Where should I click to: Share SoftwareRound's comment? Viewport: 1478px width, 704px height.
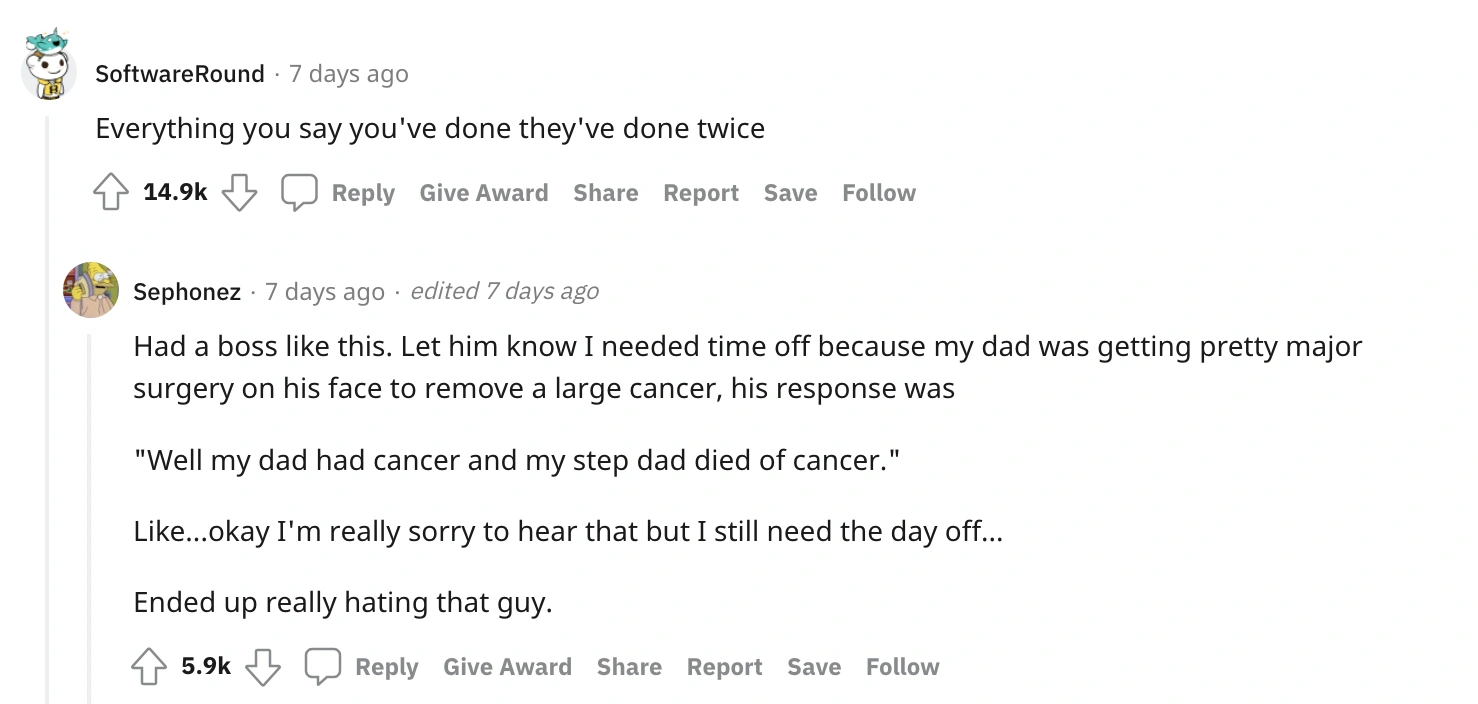(605, 193)
